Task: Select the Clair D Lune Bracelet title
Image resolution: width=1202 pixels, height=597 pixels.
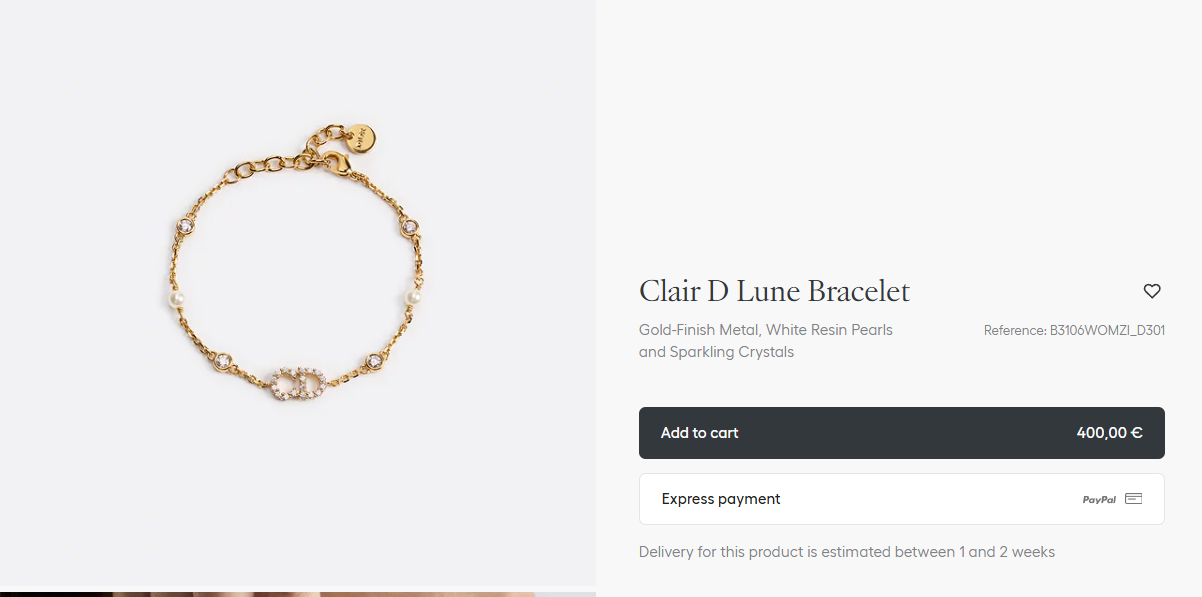Action: (774, 291)
